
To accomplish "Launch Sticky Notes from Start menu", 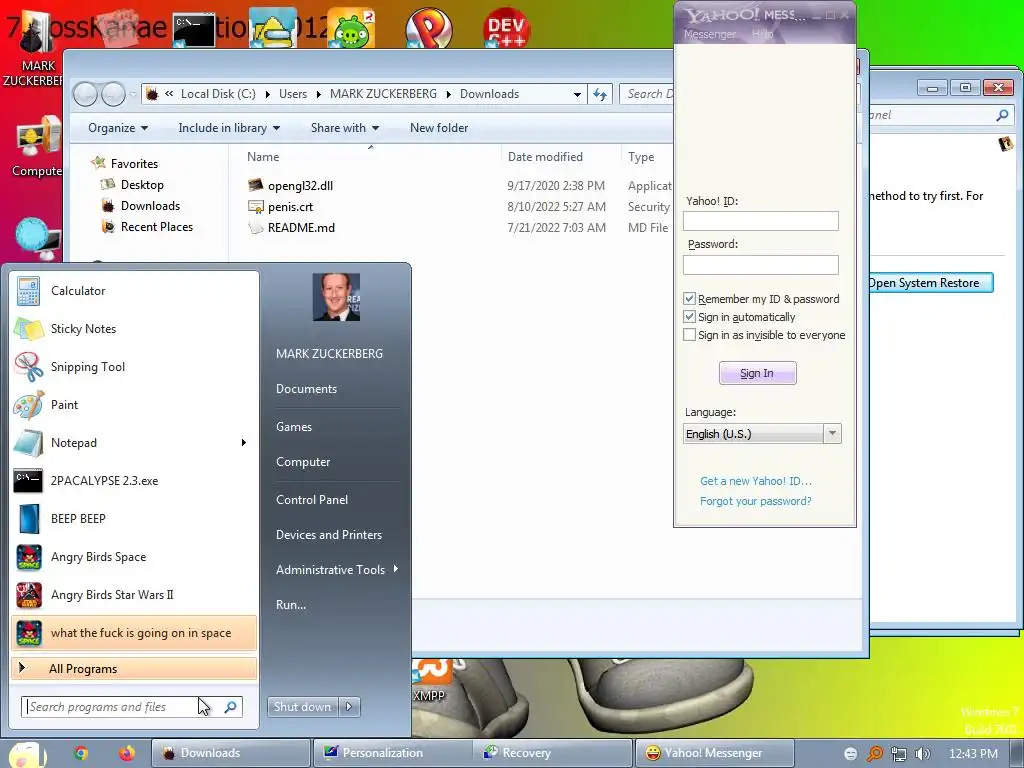I will point(134,329).
